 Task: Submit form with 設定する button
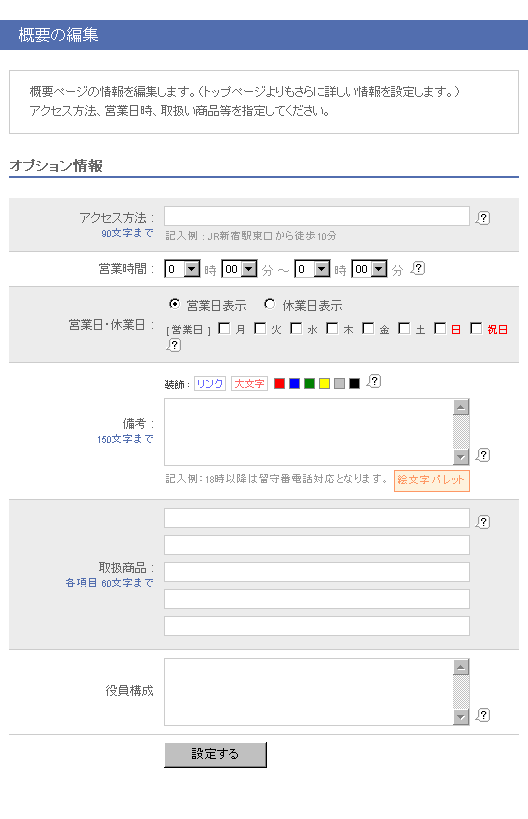click(x=215, y=754)
